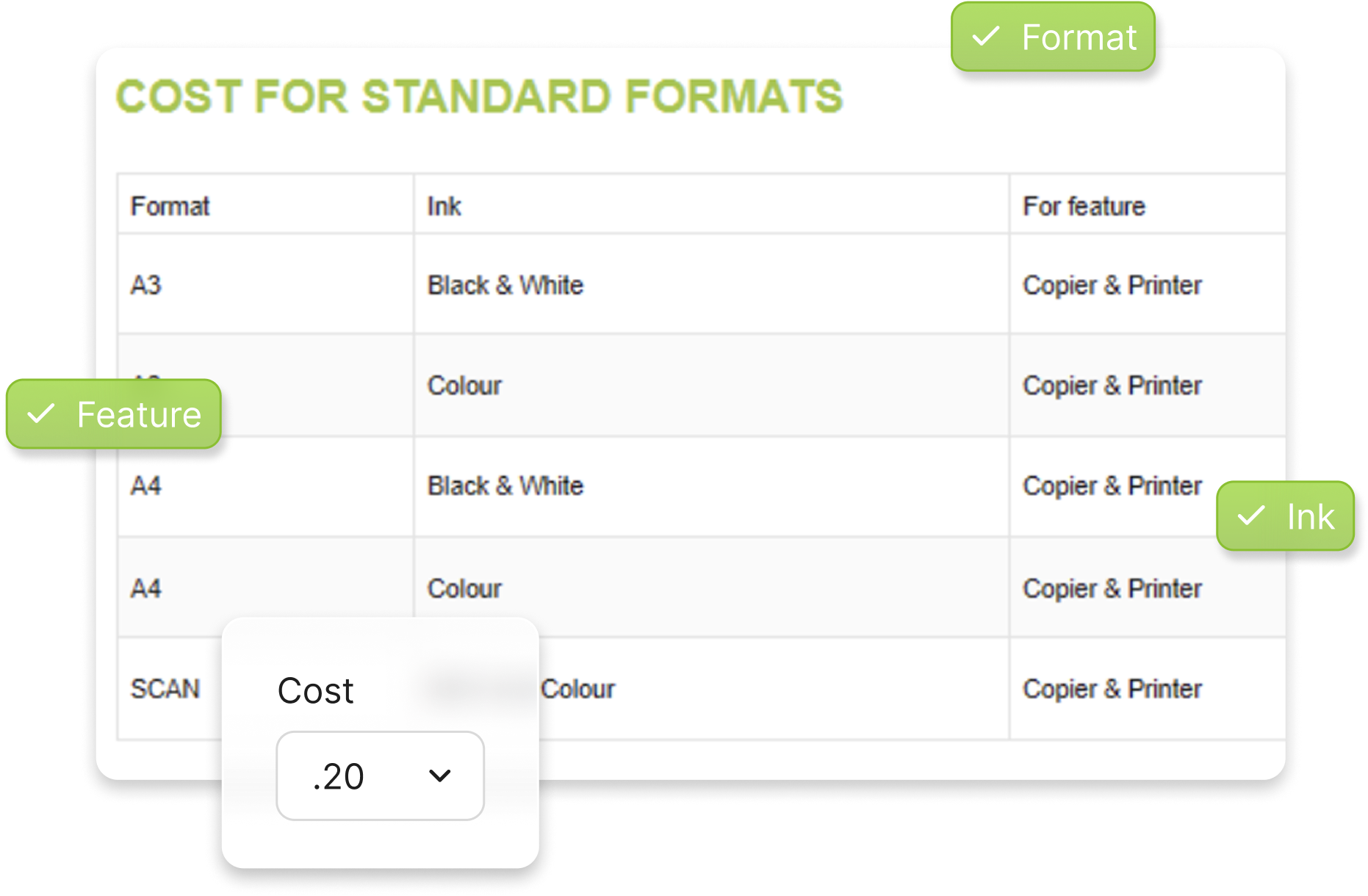The image size is (1368, 896).
Task: Toggle the Feature tag
Action: coord(114,414)
